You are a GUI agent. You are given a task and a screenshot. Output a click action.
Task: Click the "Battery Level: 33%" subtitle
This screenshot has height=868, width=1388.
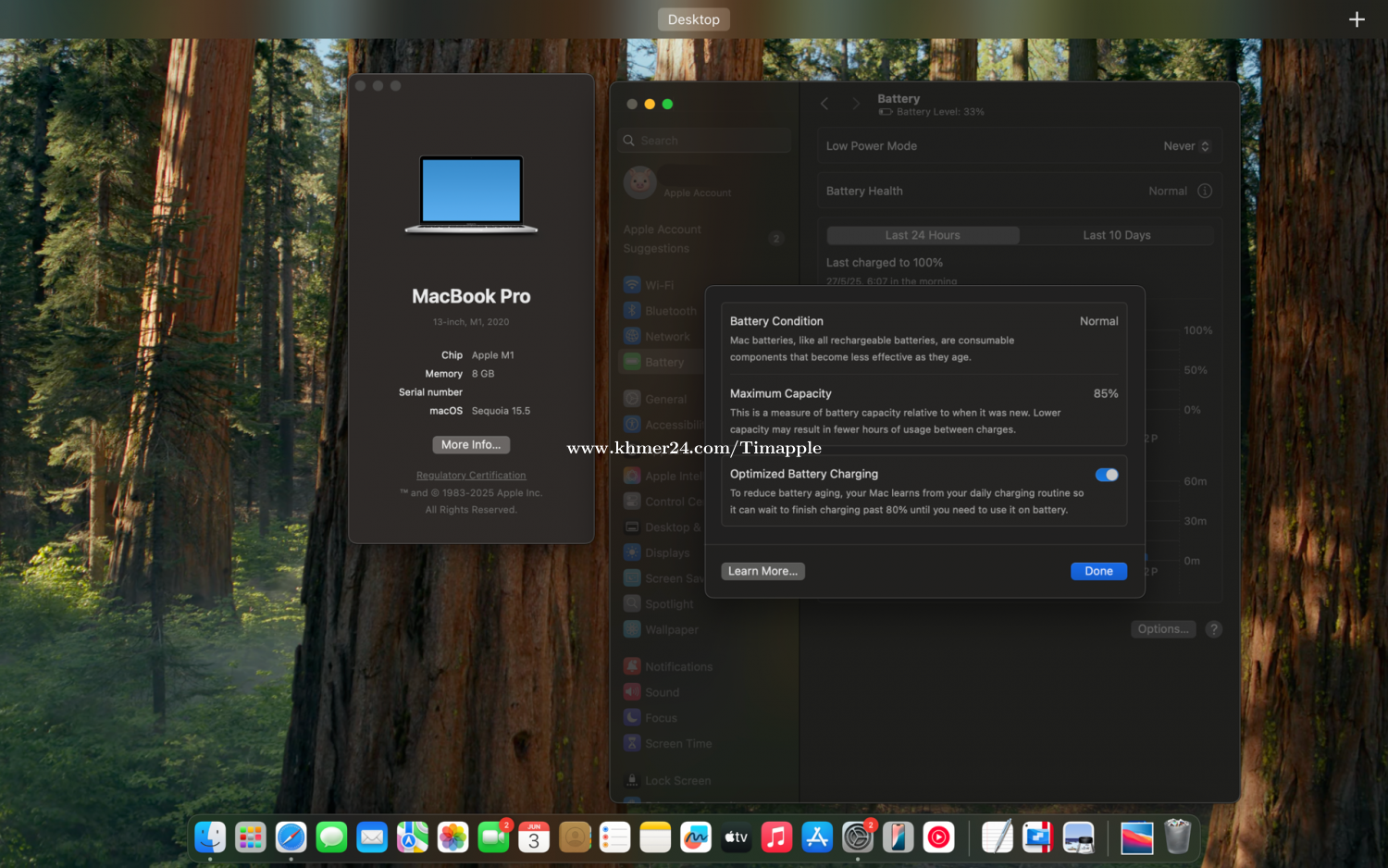(940, 112)
